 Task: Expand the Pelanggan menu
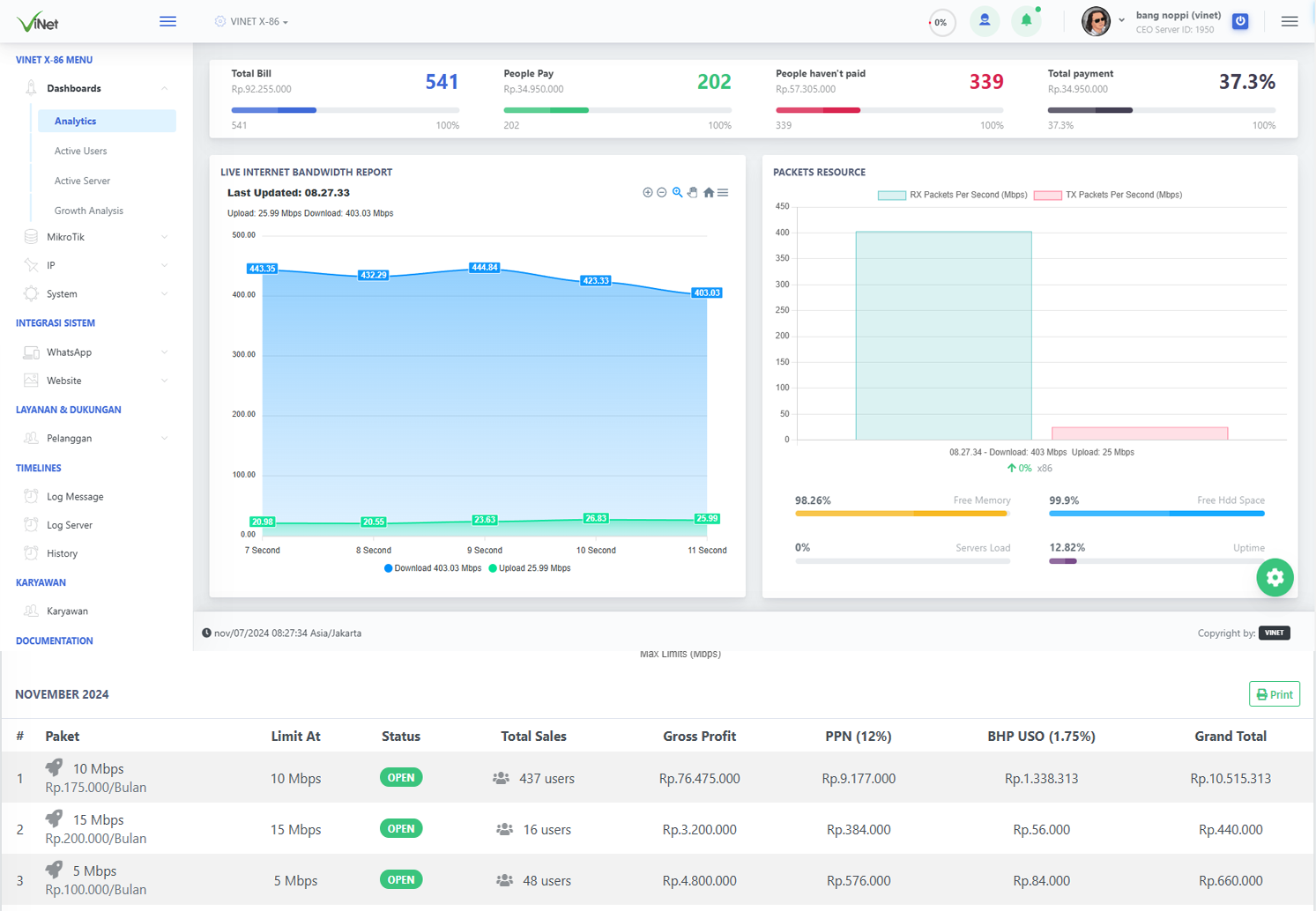(x=165, y=438)
